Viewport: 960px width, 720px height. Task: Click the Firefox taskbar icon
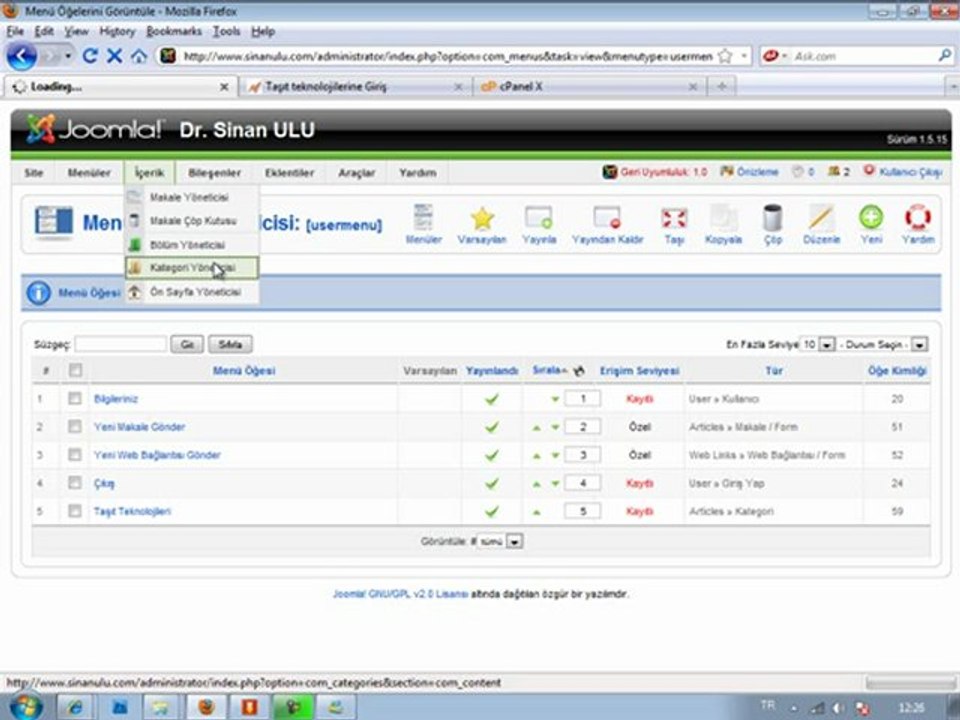click(x=206, y=707)
